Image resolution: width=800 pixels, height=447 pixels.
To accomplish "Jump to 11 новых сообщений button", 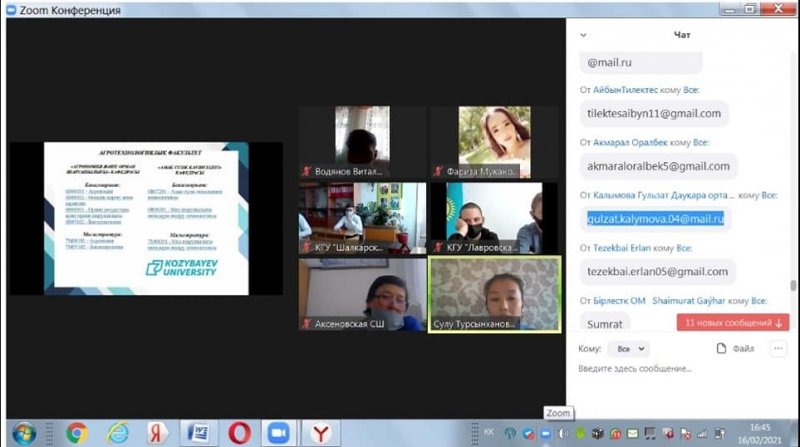I will tap(733, 322).
